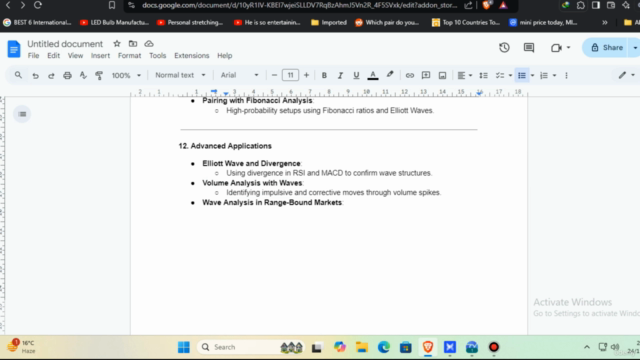Open File Explorer from taskbar
Image resolution: width=640 pixels, height=360 pixels.
tap(362, 347)
